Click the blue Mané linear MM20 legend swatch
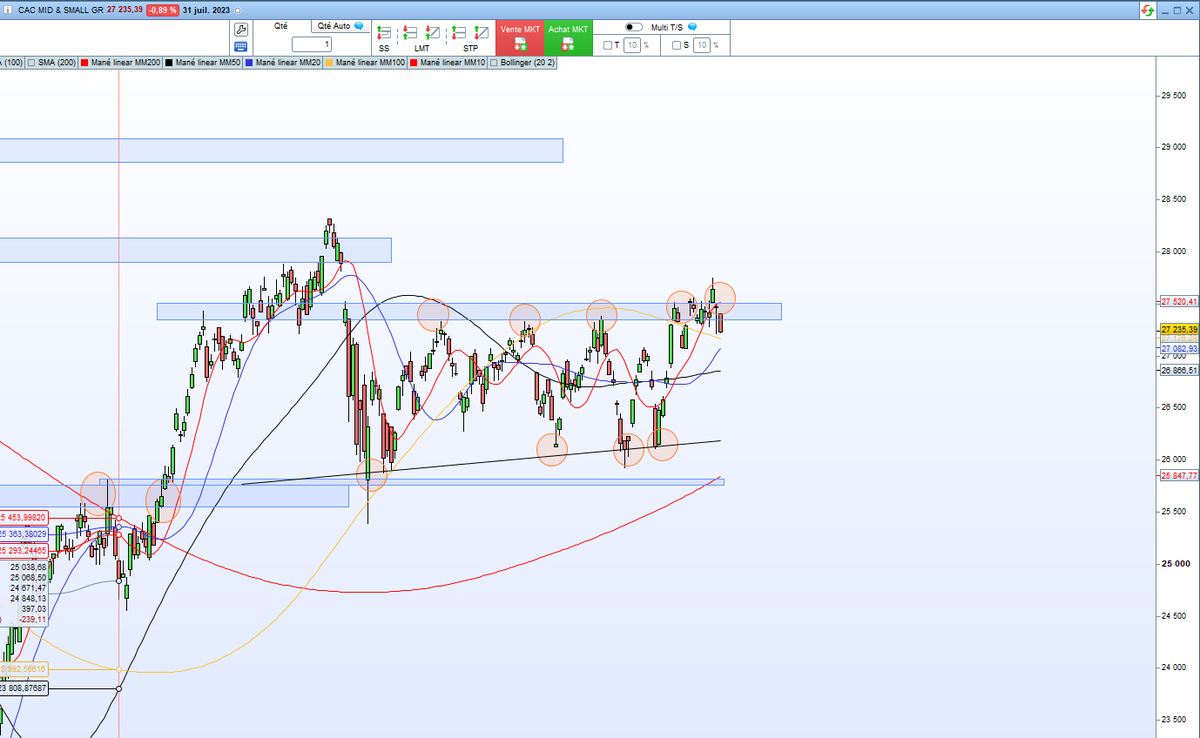1200x738 pixels. tap(249, 62)
